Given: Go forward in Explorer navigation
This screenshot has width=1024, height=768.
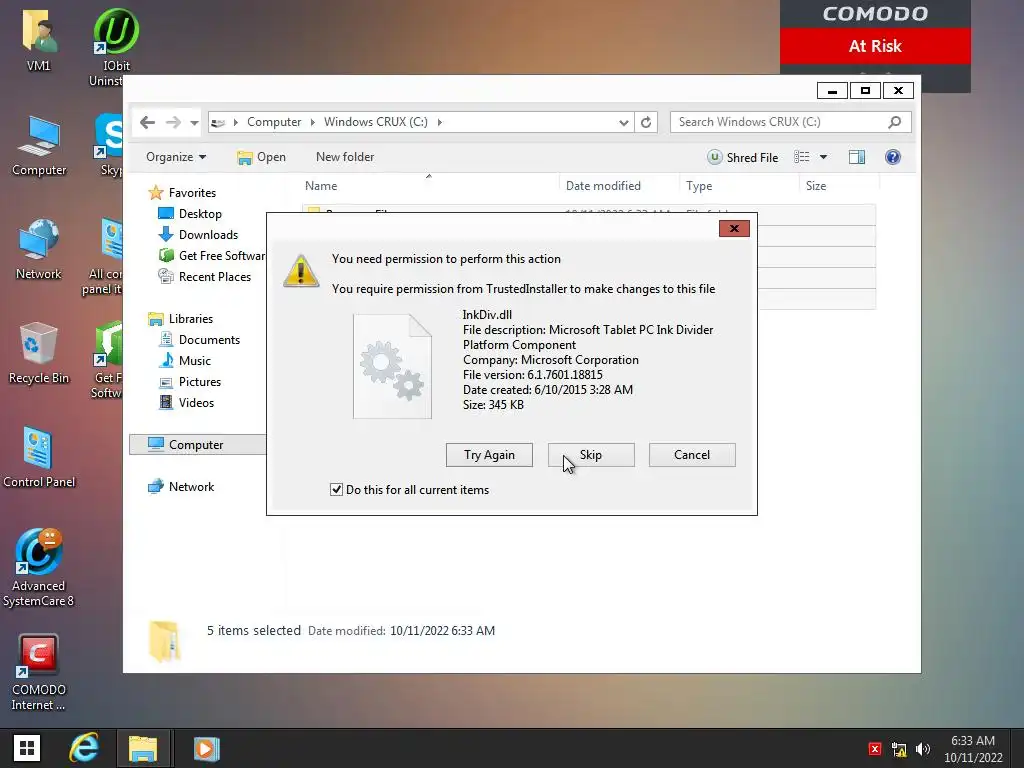Looking at the screenshot, I should coord(173,122).
